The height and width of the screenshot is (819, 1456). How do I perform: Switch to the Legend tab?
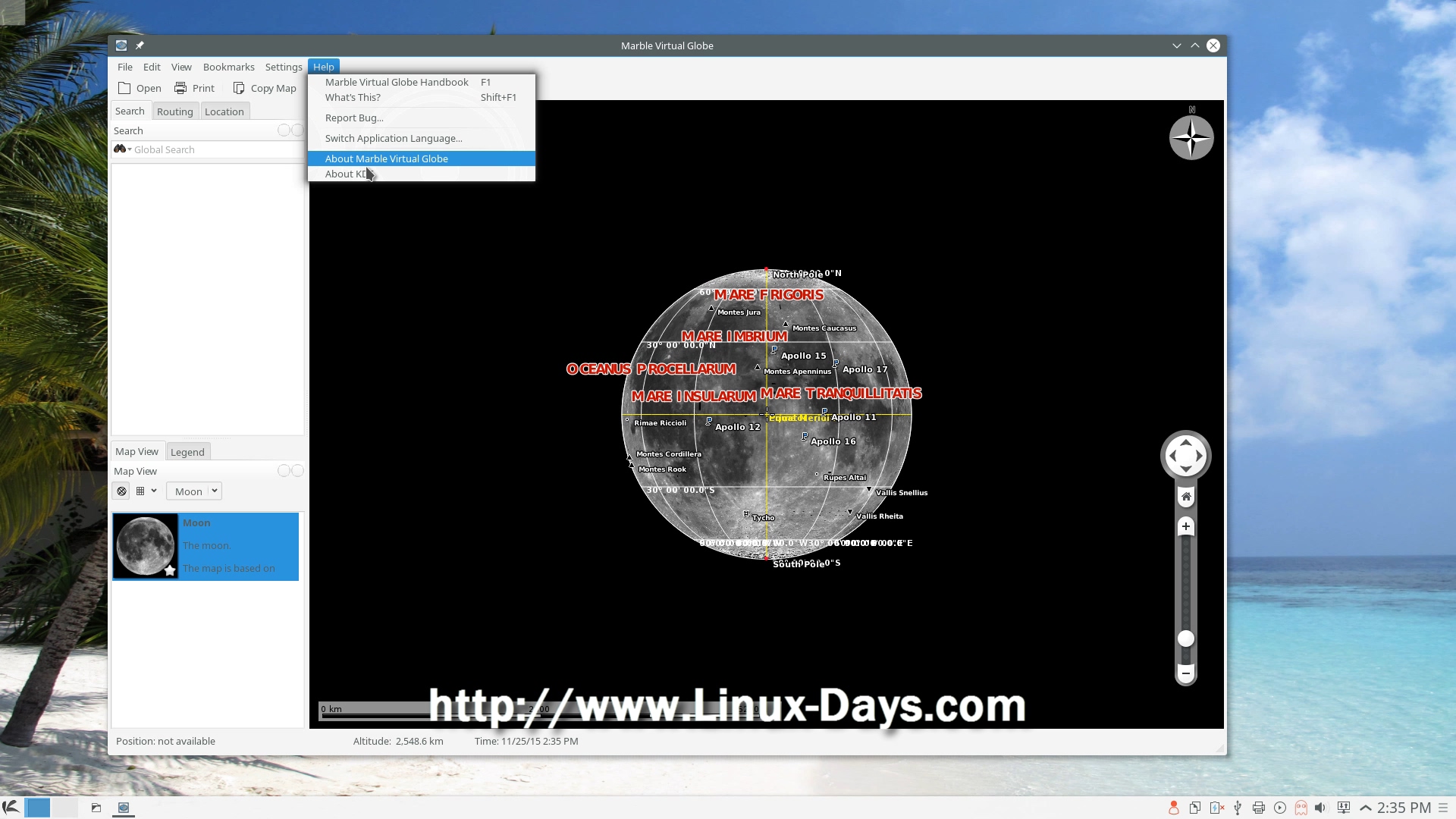(x=187, y=452)
